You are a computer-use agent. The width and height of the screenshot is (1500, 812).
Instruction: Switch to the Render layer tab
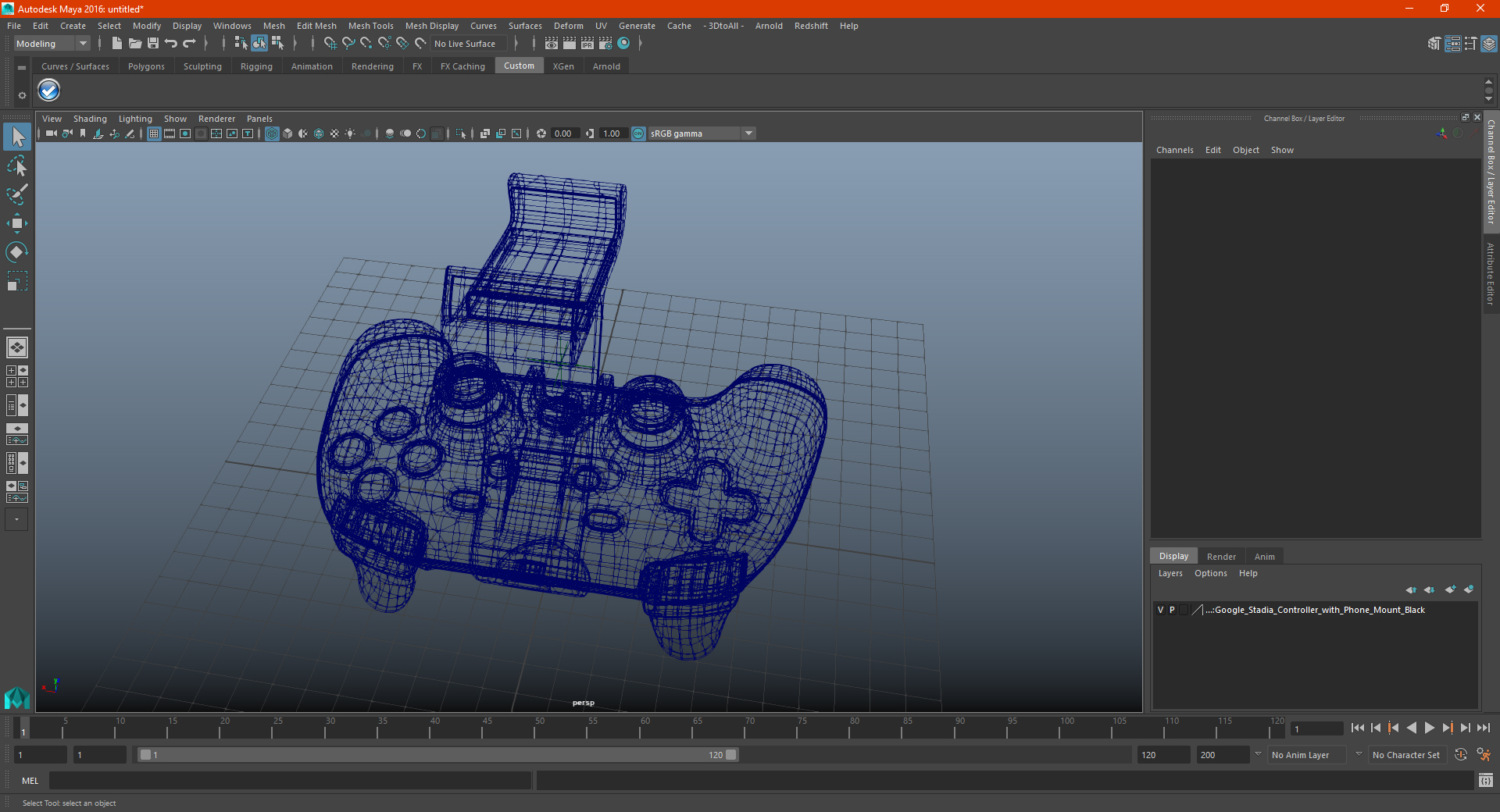[x=1221, y=557]
